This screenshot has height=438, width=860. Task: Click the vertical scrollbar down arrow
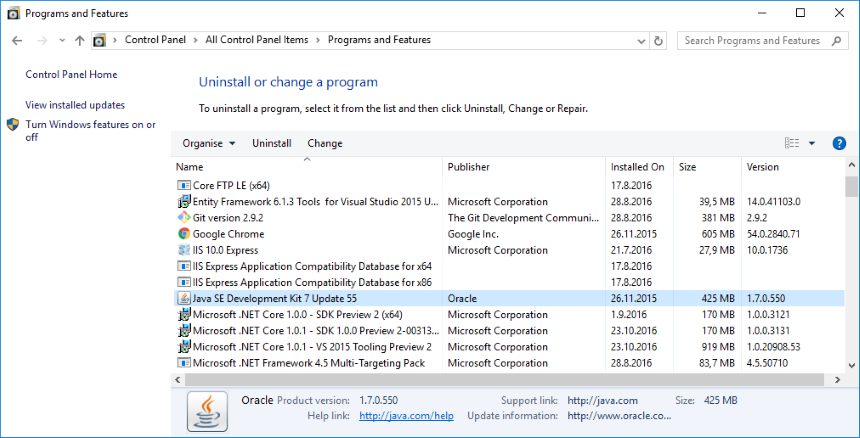(852, 365)
